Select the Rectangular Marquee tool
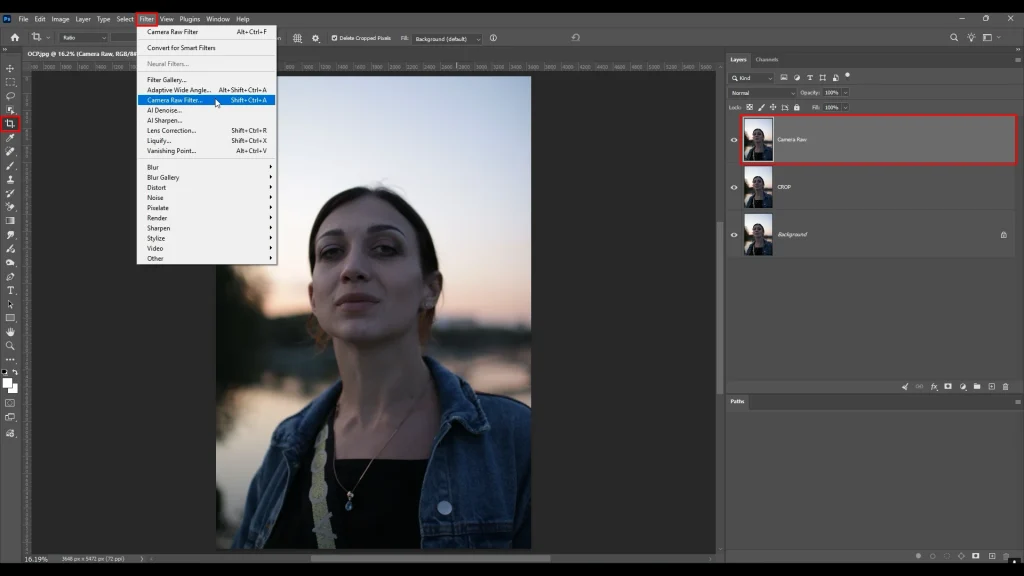The image size is (1024, 576). 10,82
